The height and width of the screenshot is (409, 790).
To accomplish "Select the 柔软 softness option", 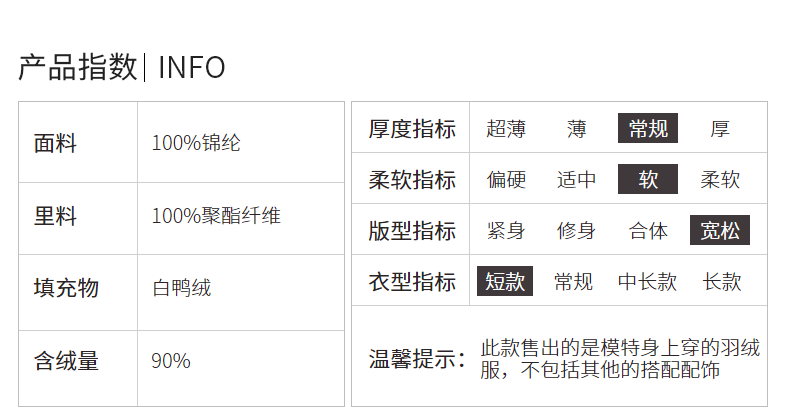I will [720, 179].
